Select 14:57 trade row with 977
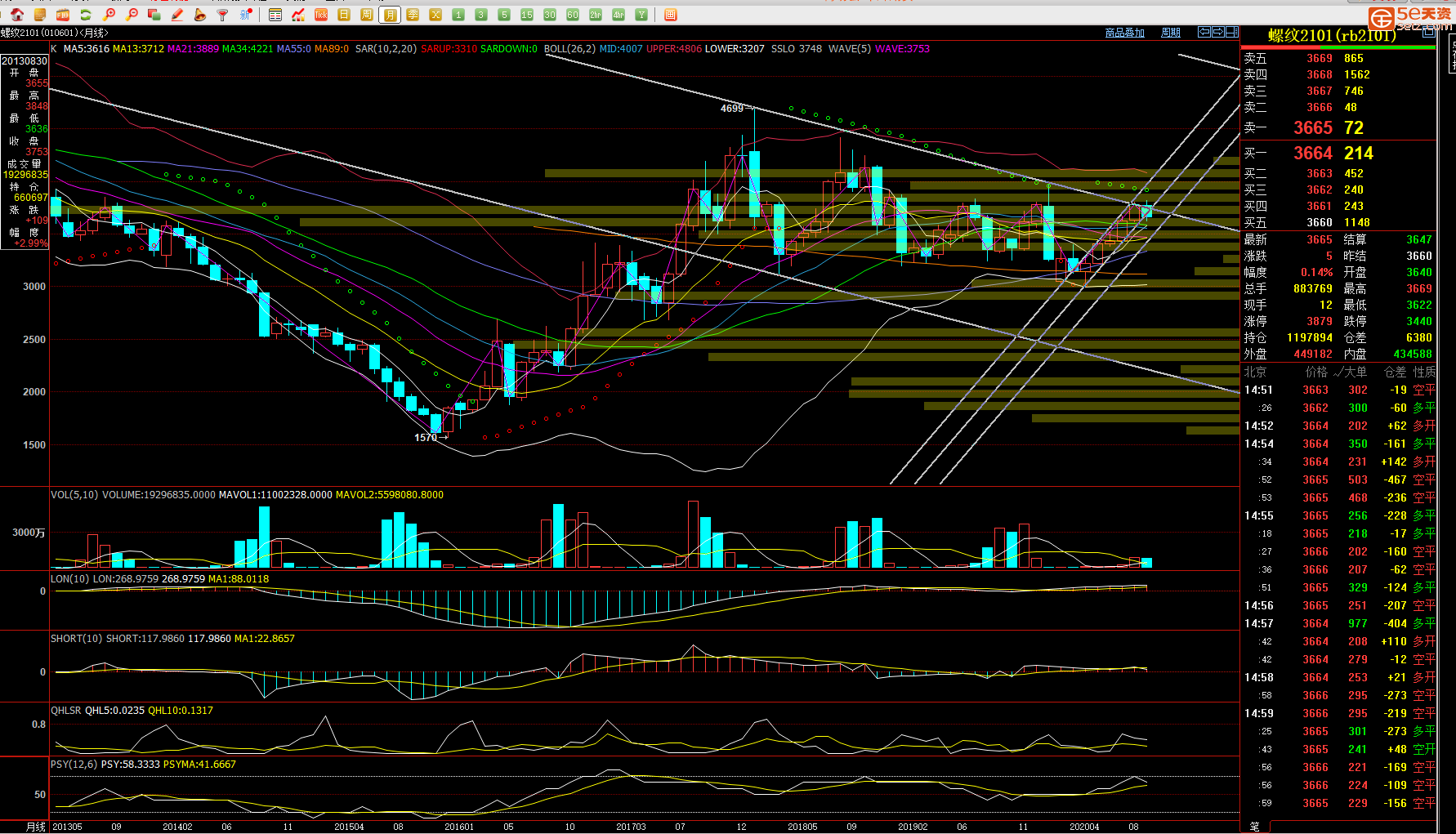This screenshot has width=1456, height=834. pyautogui.click(x=1339, y=624)
